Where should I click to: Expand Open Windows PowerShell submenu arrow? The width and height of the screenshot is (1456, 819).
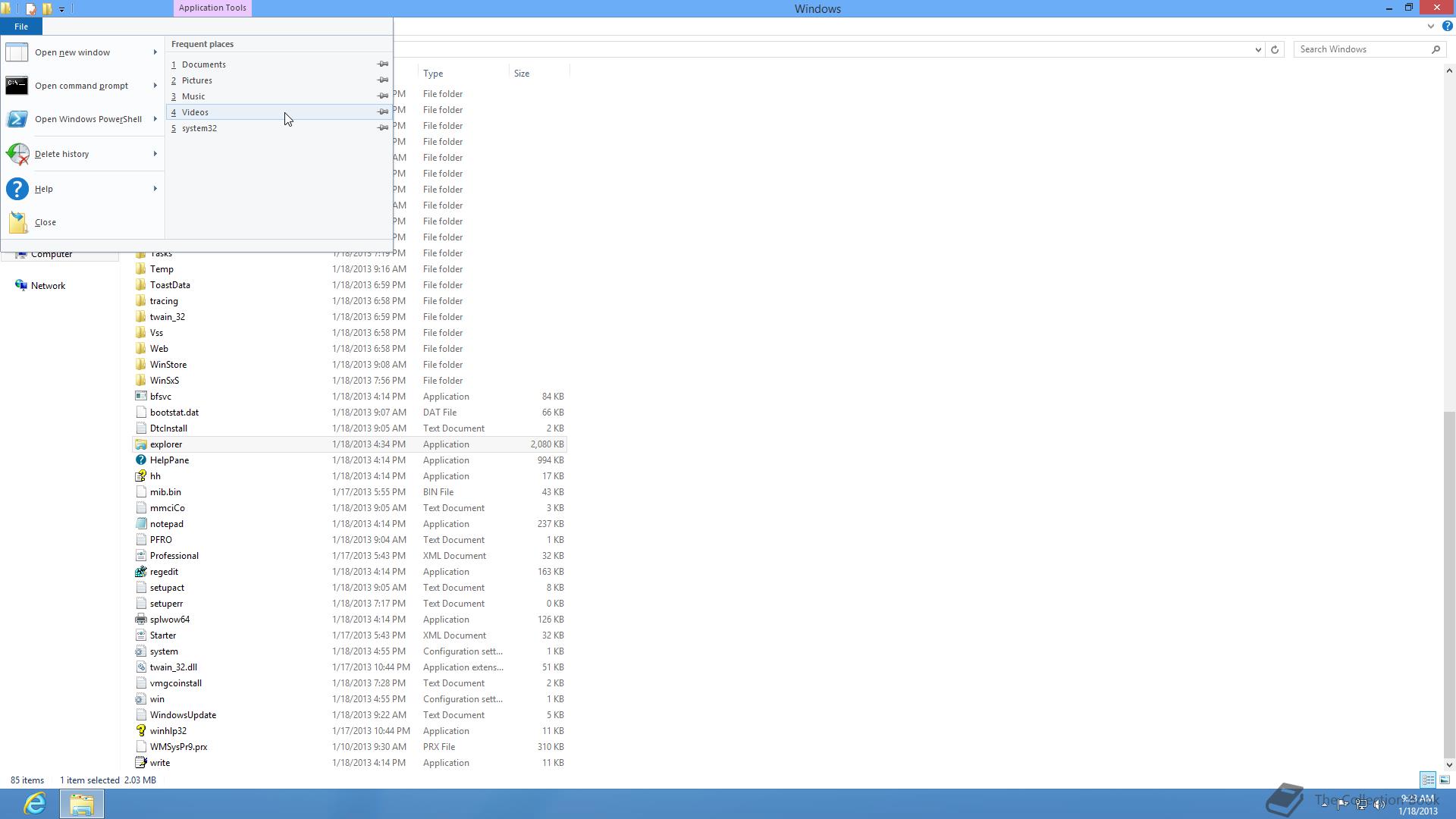(155, 119)
